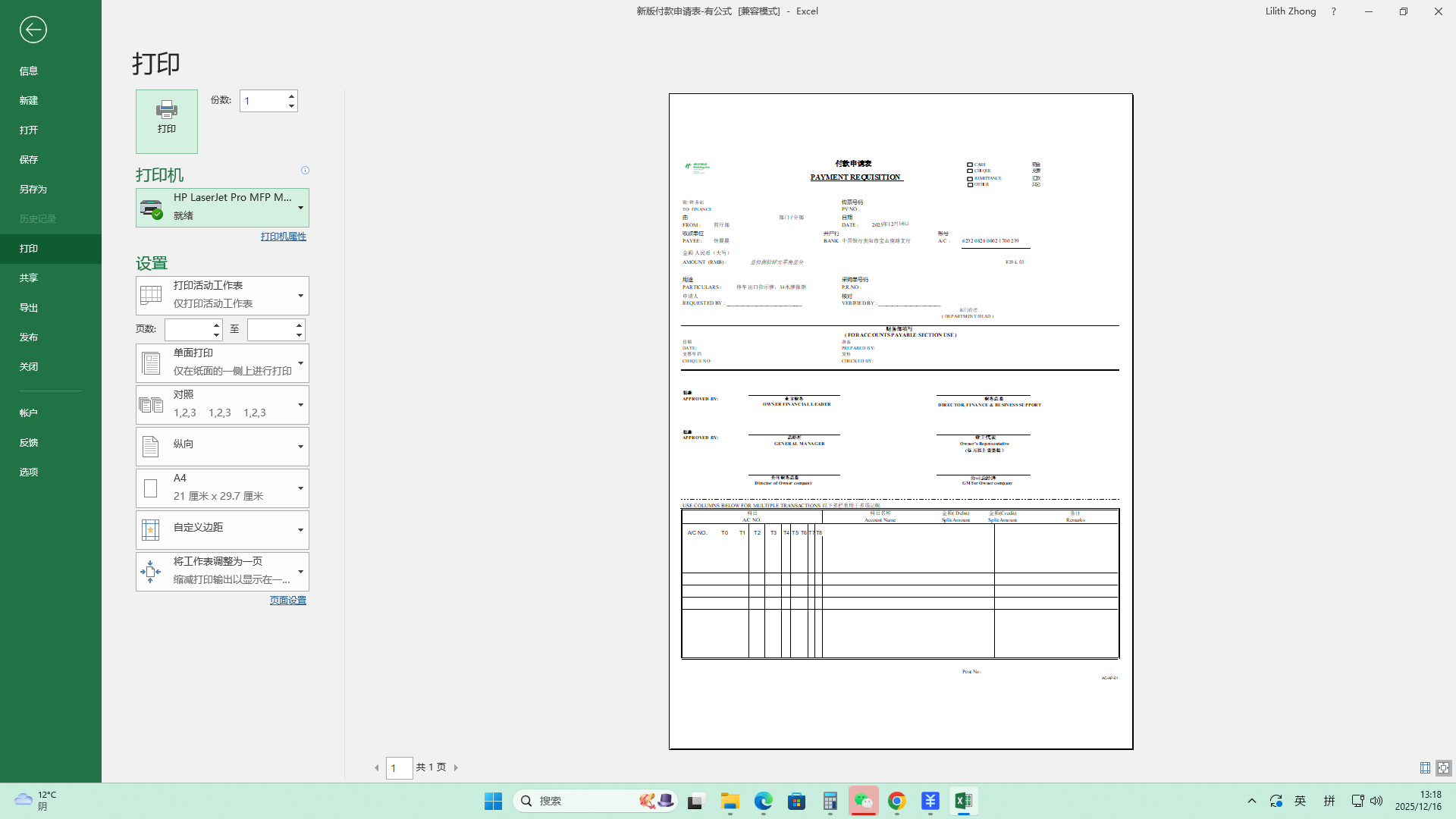Viewport: 1456px width, 819px height.
Task: Increase copies count with up spinner
Action: (x=291, y=96)
